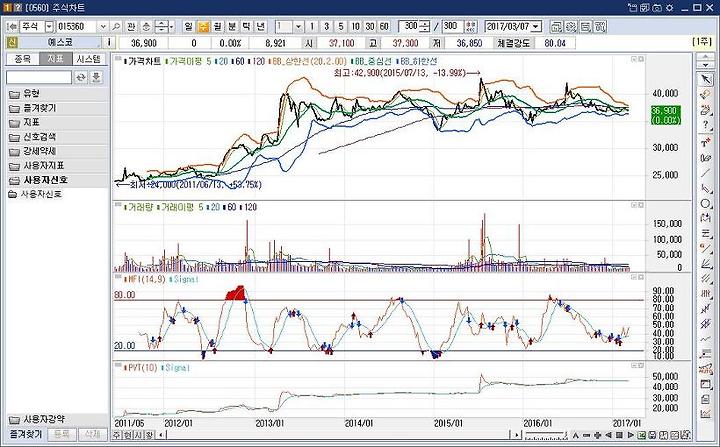Click the stop square below chart

click(x=619, y=435)
